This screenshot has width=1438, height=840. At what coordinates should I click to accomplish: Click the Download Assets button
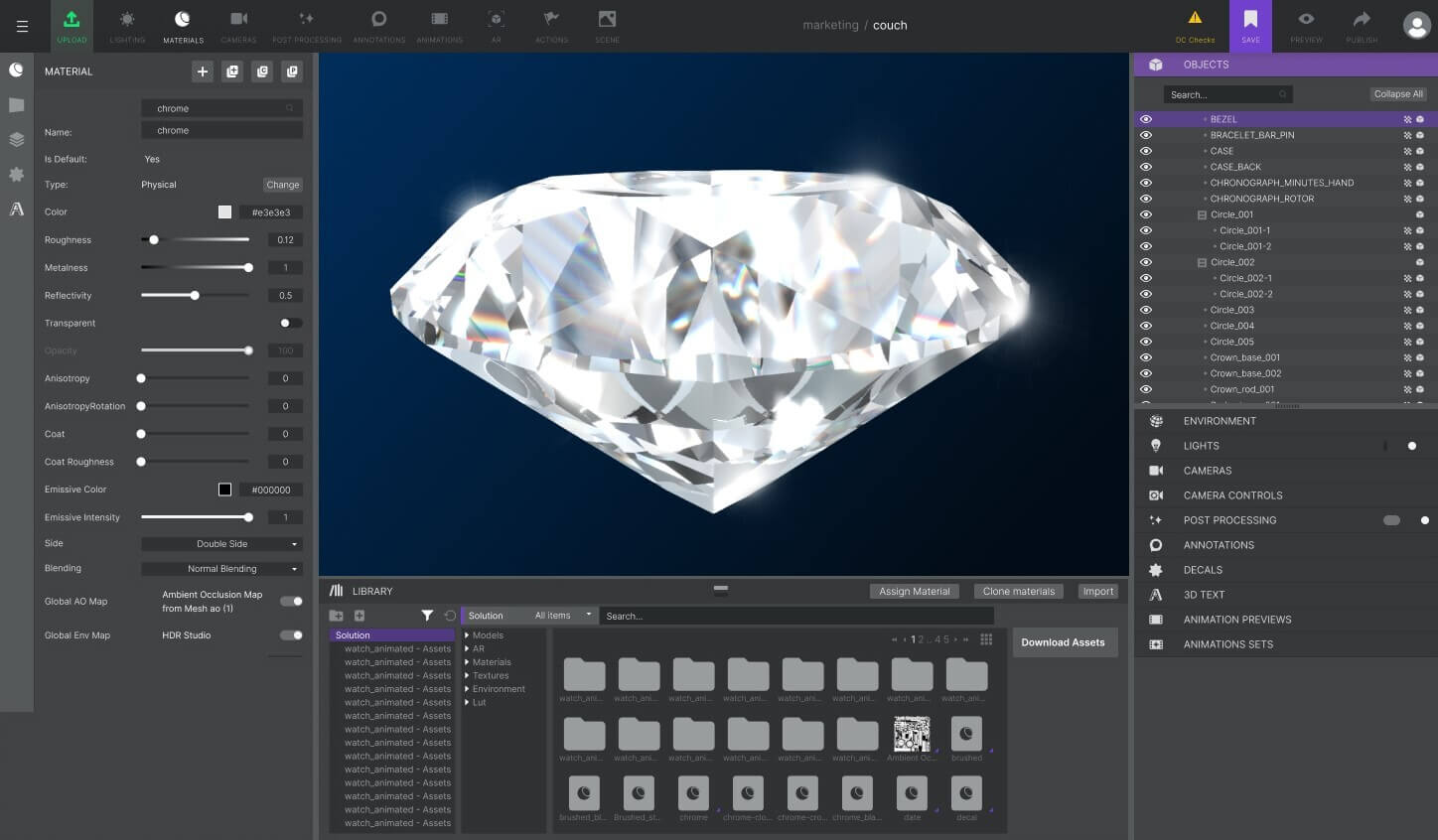click(x=1063, y=642)
